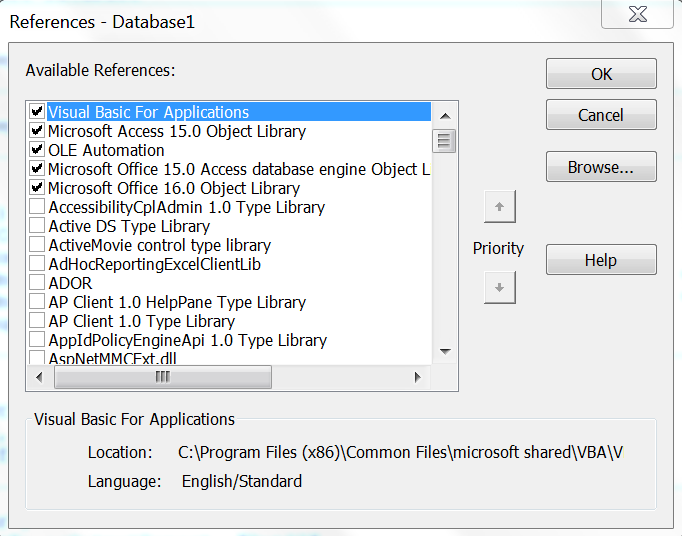Select ActiveMovie control type library text
Viewport: 682px width, 536px height.
click(x=160, y=245)
